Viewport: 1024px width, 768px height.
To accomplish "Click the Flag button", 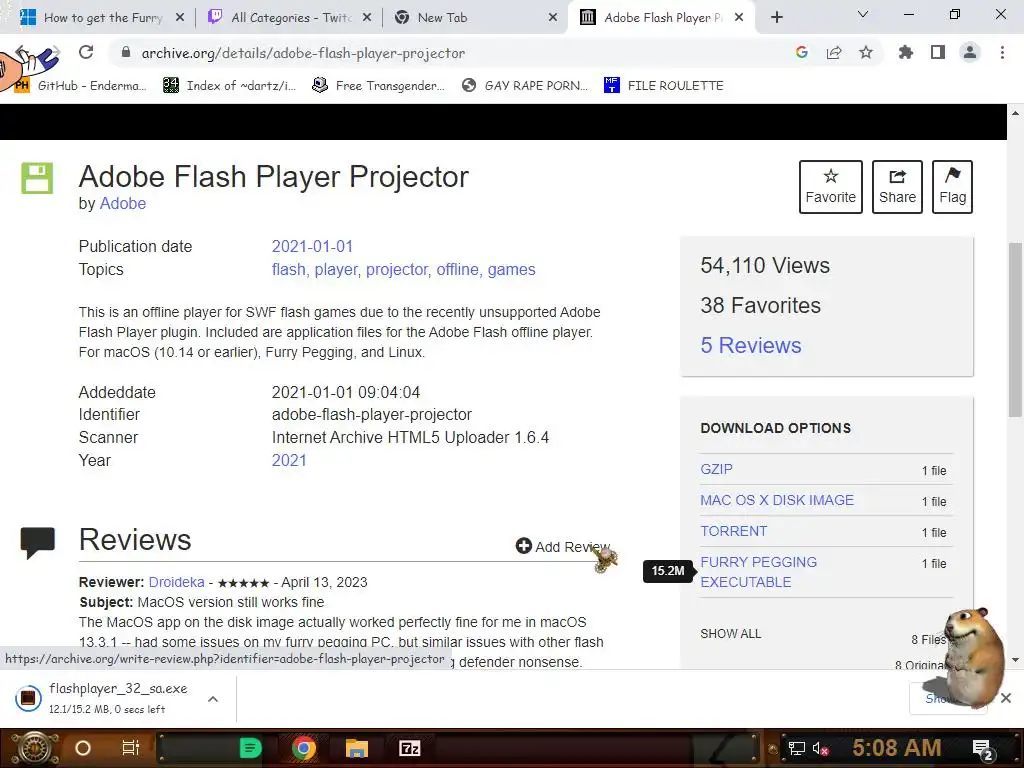I will pyautogui.click(x=952, y=187).
